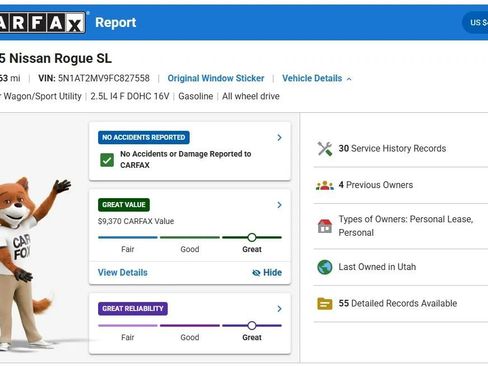Click the value slider knob at Great
Screen dimensions: 488x366
click(x=252, y=237)
